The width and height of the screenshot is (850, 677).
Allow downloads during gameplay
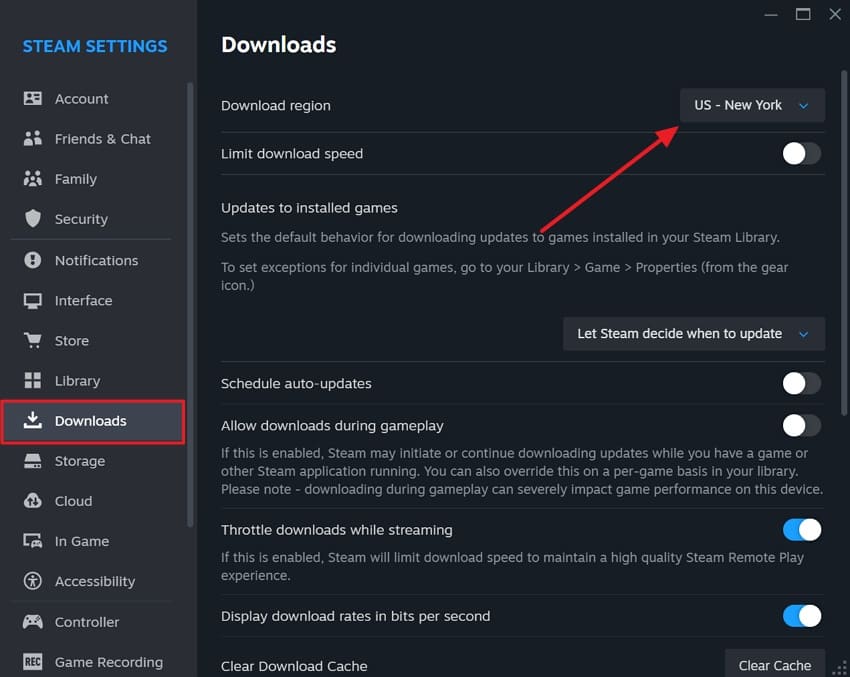[x=802, y=425]
